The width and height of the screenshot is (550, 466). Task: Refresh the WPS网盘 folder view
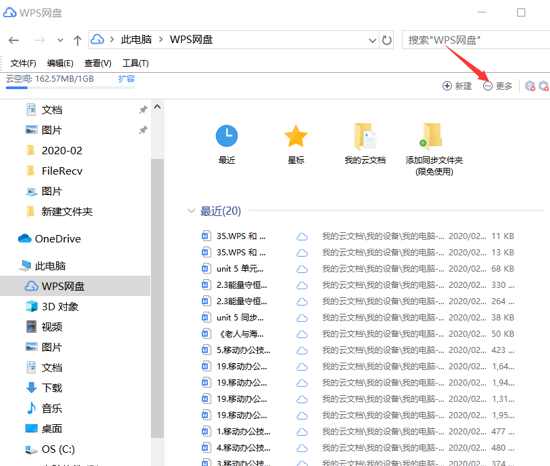click(x=387, y=40)
